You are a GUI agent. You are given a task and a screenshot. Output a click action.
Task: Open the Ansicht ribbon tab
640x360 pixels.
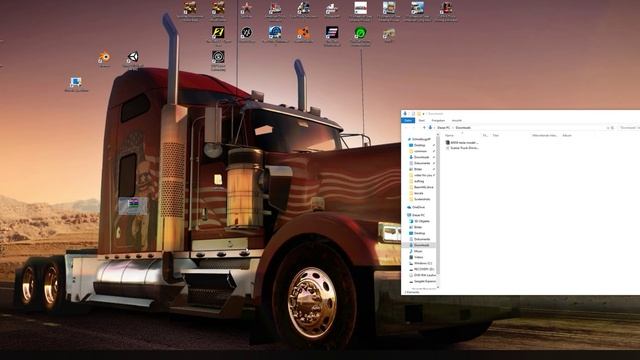point(457,120)
